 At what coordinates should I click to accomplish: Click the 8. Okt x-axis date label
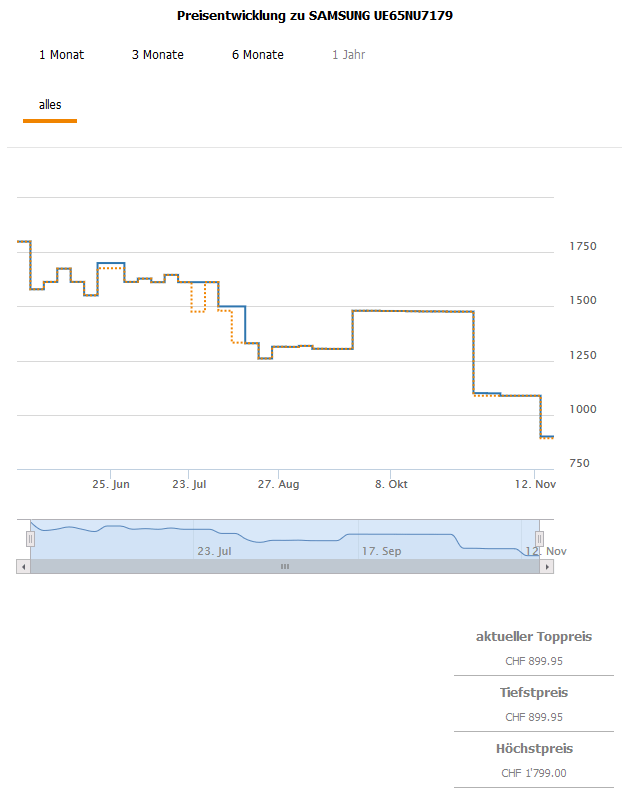(391, 484)
